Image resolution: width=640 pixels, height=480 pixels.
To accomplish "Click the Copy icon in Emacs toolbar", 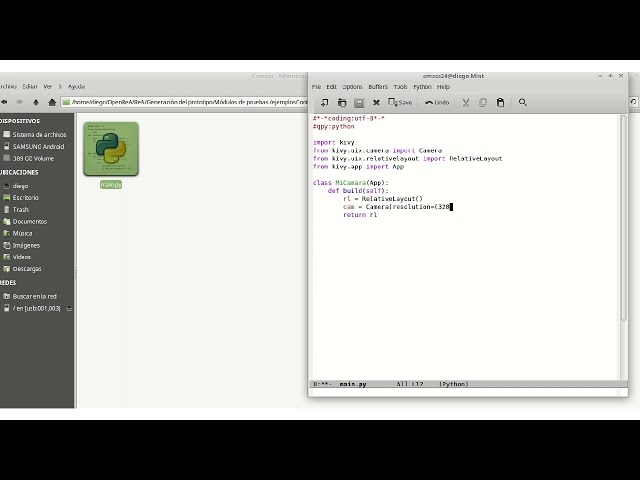I will tap(483, 102).
